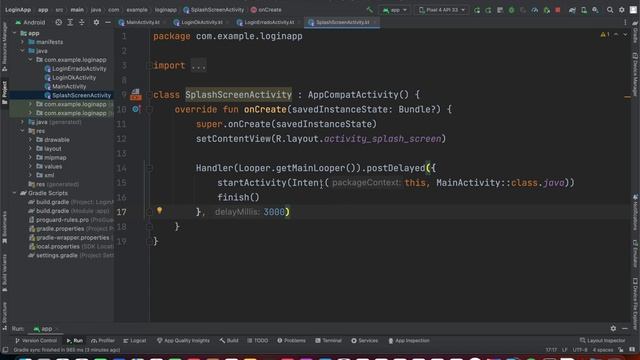Expand the values folder
The width and height of the screenshot is (640, 360).
pyautogui.click(x=30, y=167)
